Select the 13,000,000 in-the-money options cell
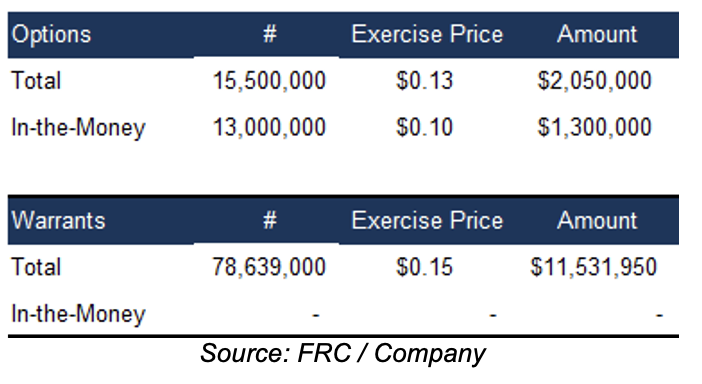 click(x=269, y=127)
